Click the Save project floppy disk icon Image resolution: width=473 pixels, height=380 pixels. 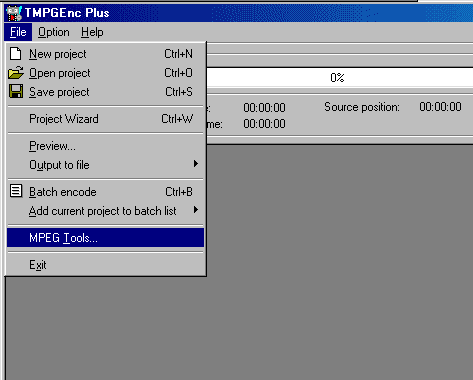tap(16, 91)
